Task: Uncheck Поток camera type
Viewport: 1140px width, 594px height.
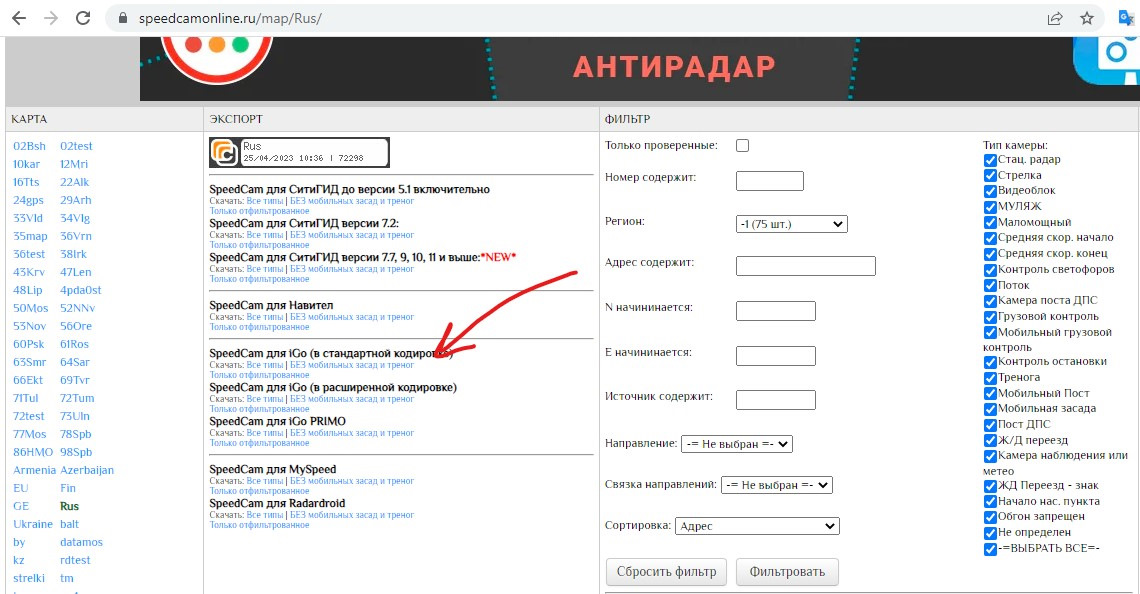Action: point(990,286)
